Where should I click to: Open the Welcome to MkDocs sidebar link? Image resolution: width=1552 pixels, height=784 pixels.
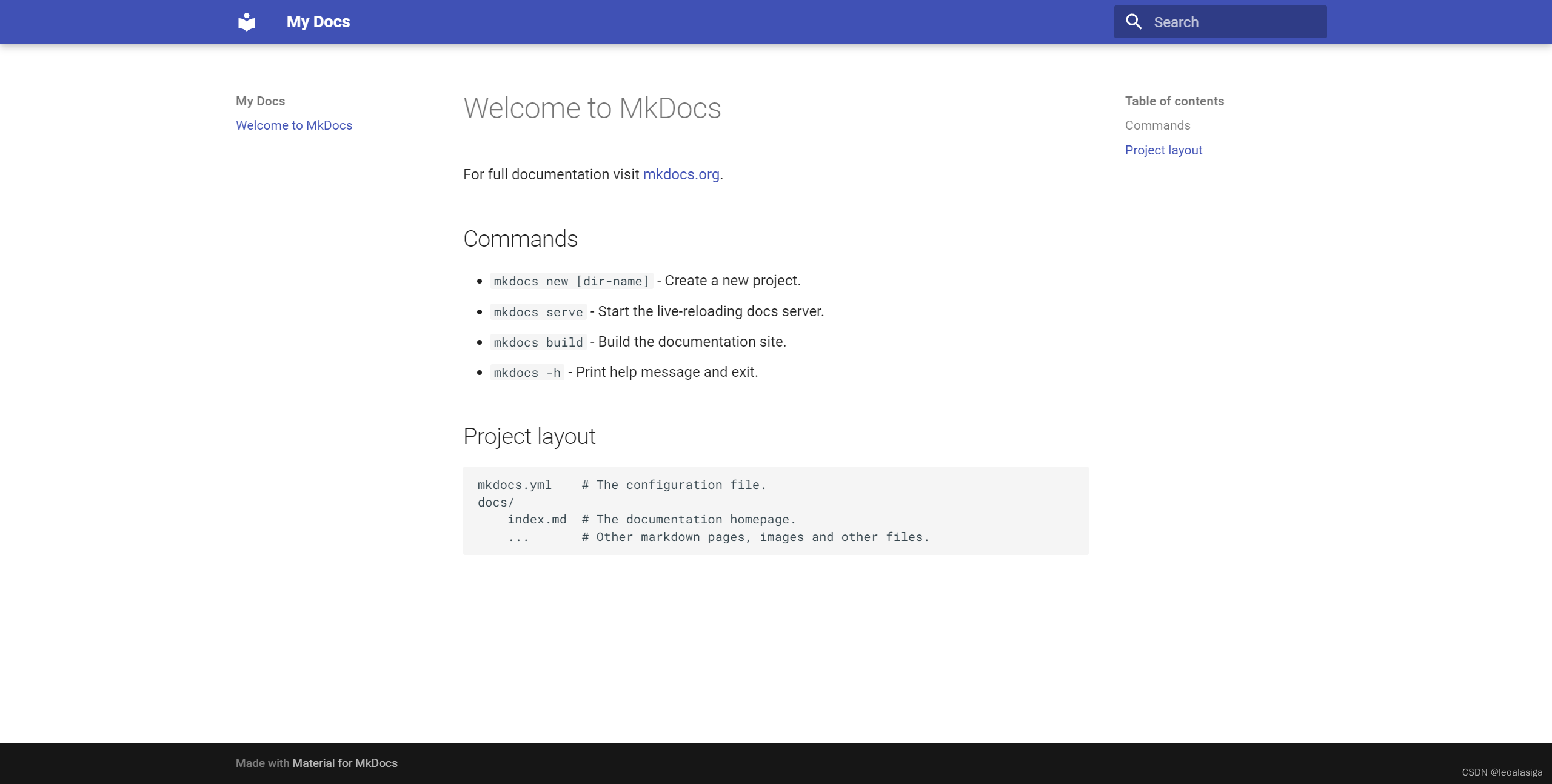pos(294,125)
